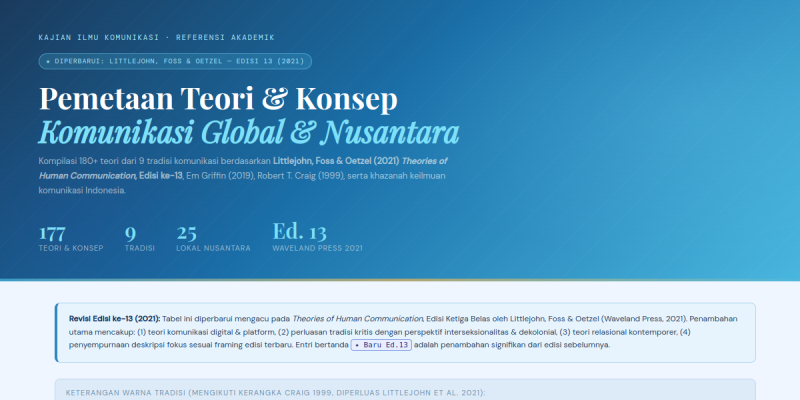The image size is (800, 400).
Task: Click 'Edisi ke-13' bold text in intro
Action: coord(160,176)
